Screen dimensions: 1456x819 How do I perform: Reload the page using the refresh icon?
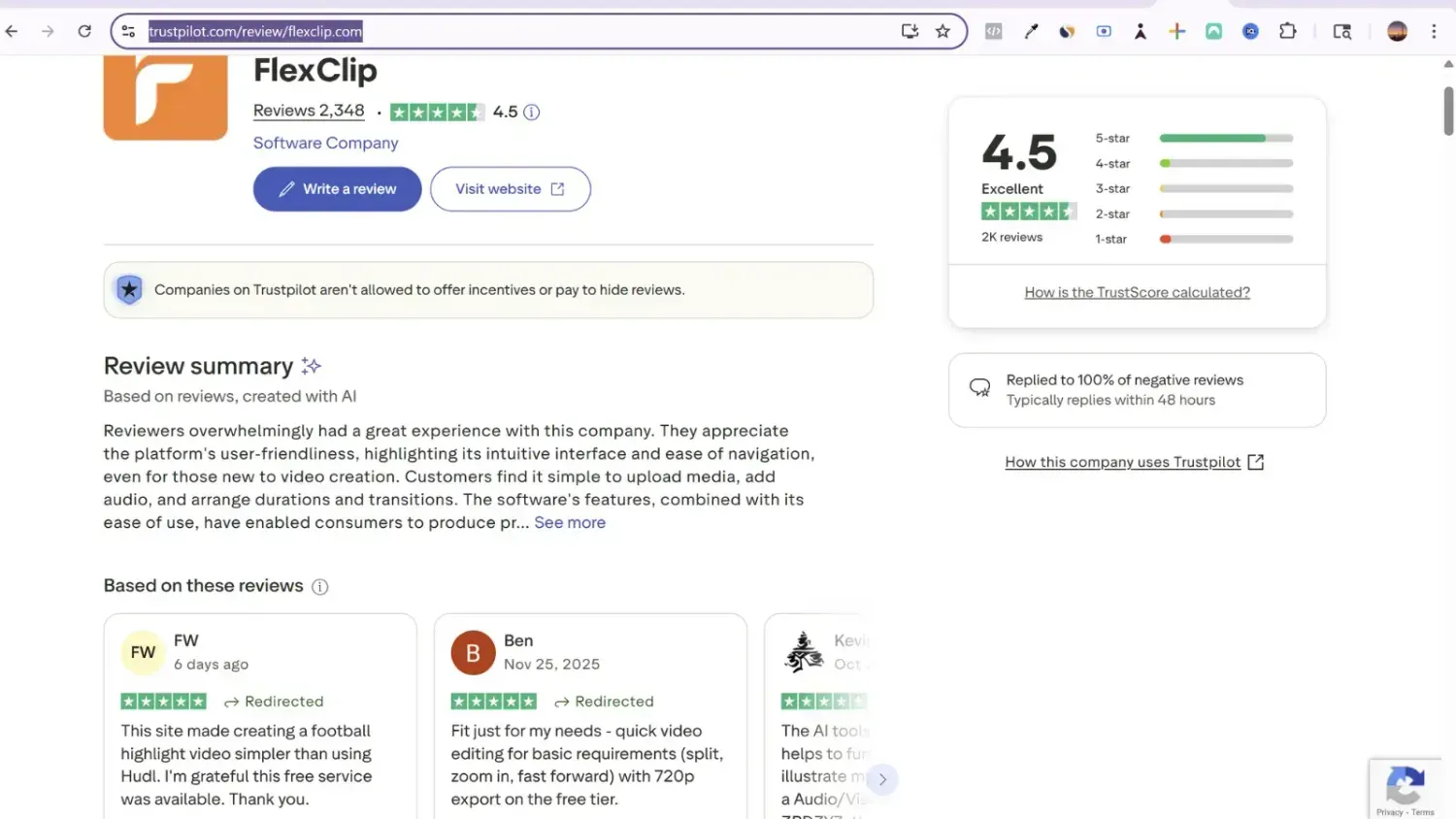(84, 30)
